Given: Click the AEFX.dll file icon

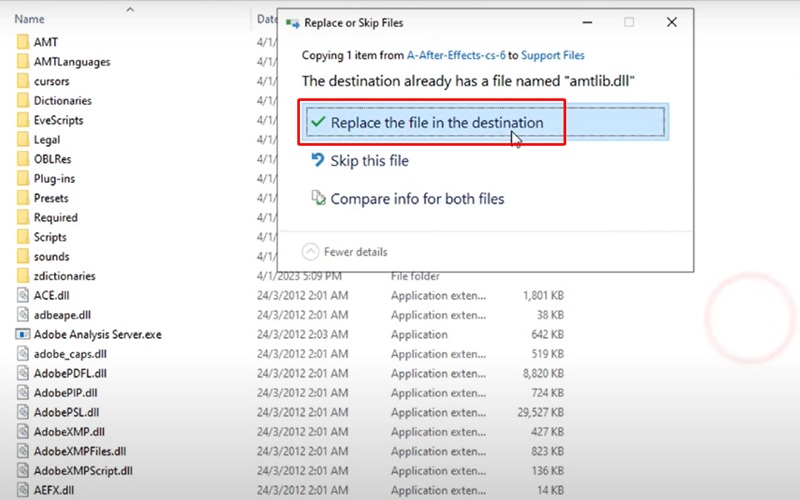Looking at the screenshot, I should (23, 490).
